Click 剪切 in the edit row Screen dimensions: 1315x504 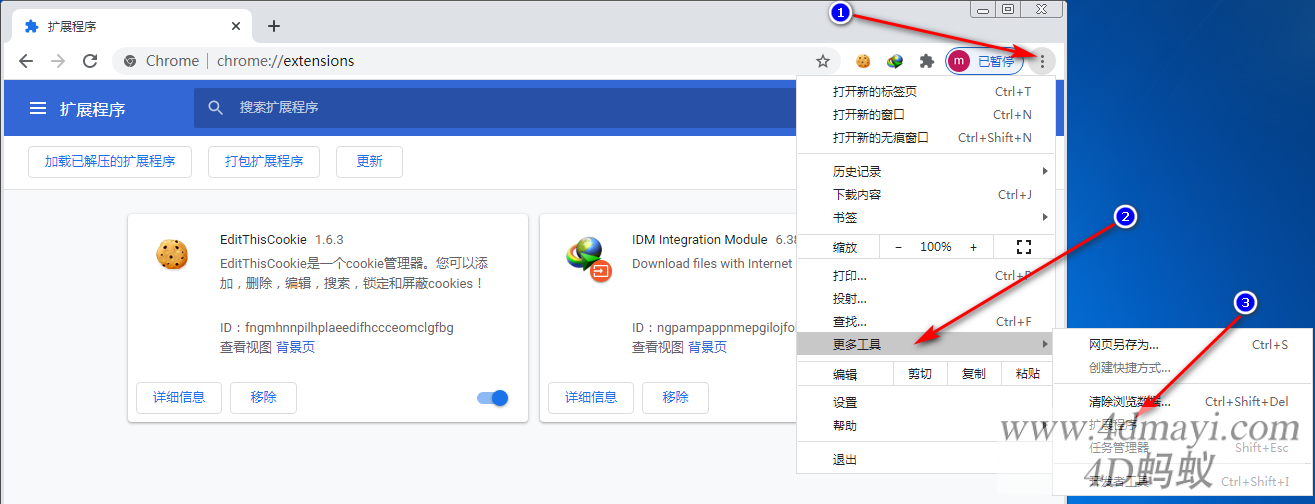[919, 374]
